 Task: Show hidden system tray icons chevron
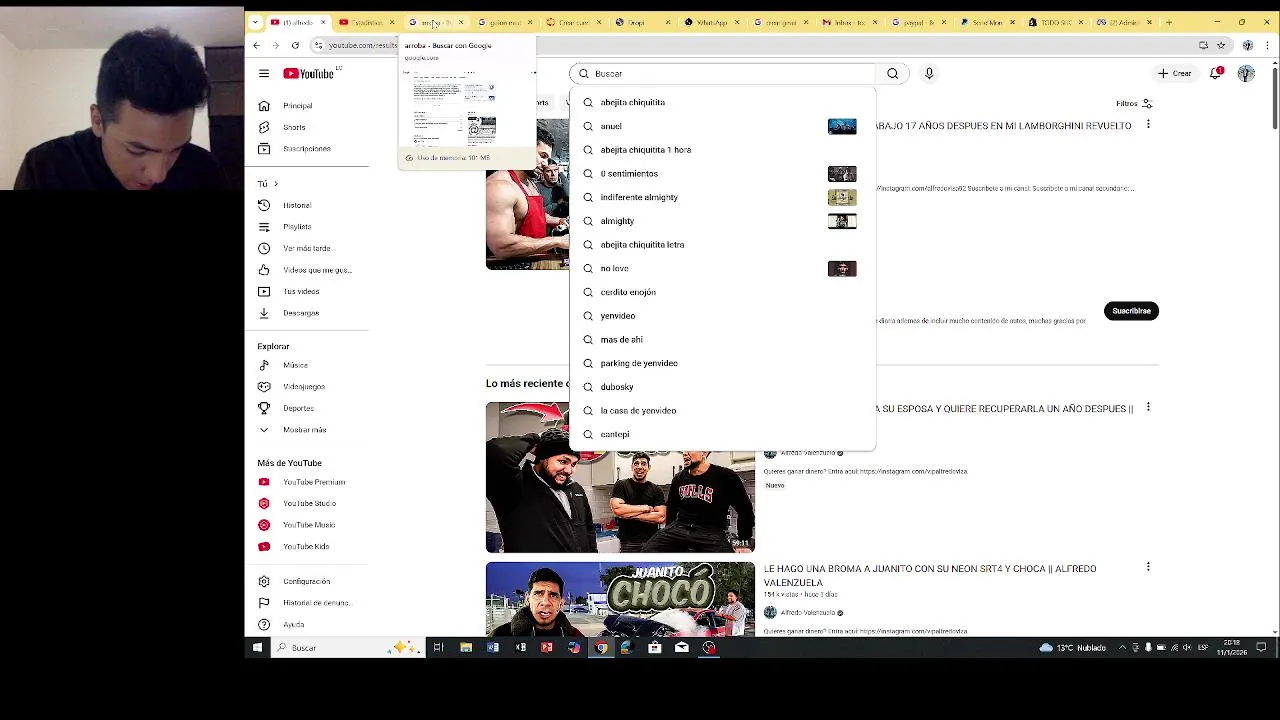click(x=1122, y=647)
